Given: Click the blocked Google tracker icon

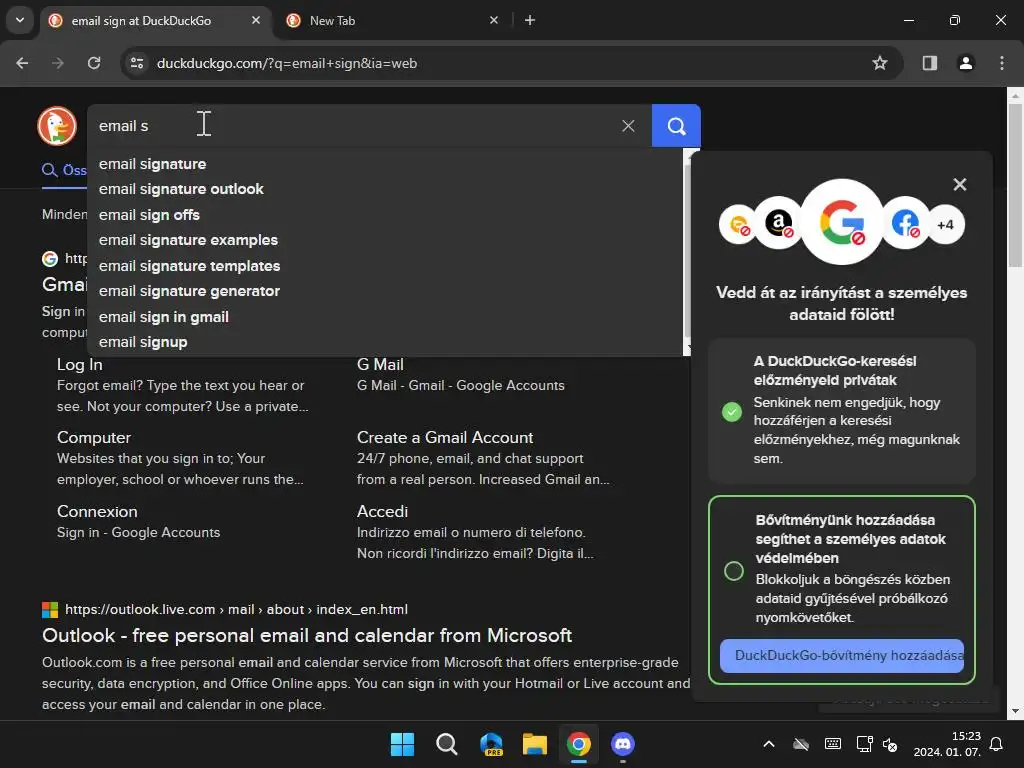Looking at the screenshot, I should (x=842, y=223).
